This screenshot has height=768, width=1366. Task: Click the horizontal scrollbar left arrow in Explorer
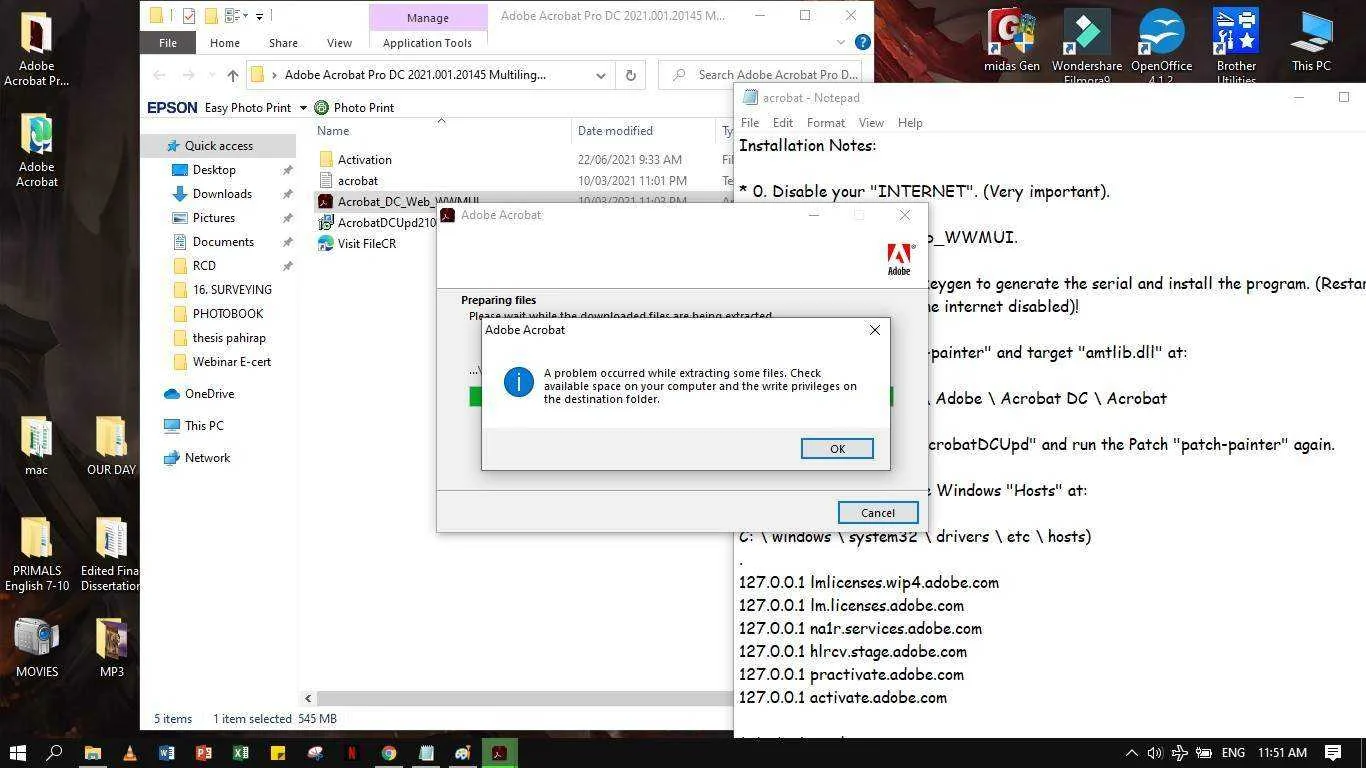(x=308, y=699)
